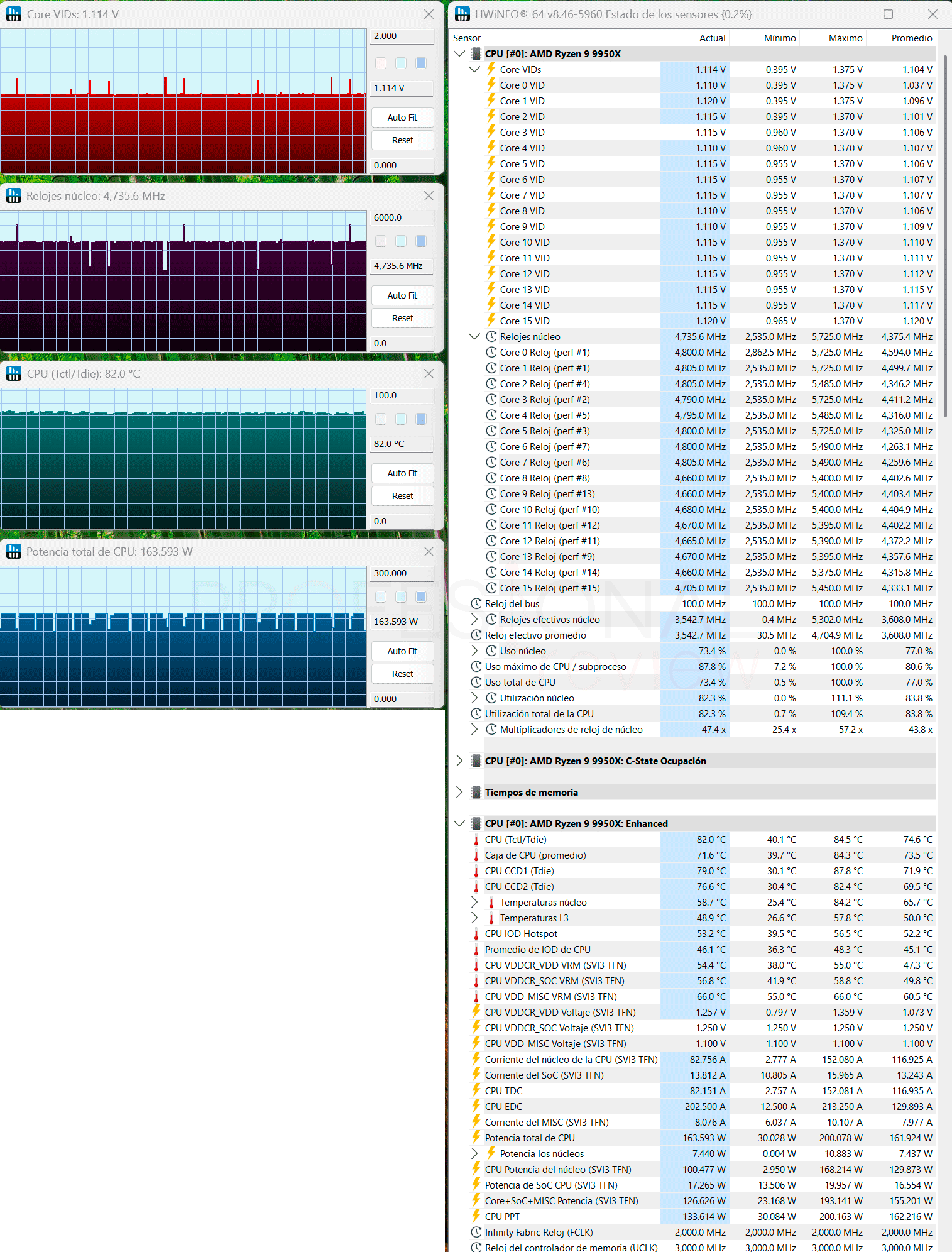Click the Mínimo column header
The height and width of the screenshot is (1252, 952).
pos(764,38)
